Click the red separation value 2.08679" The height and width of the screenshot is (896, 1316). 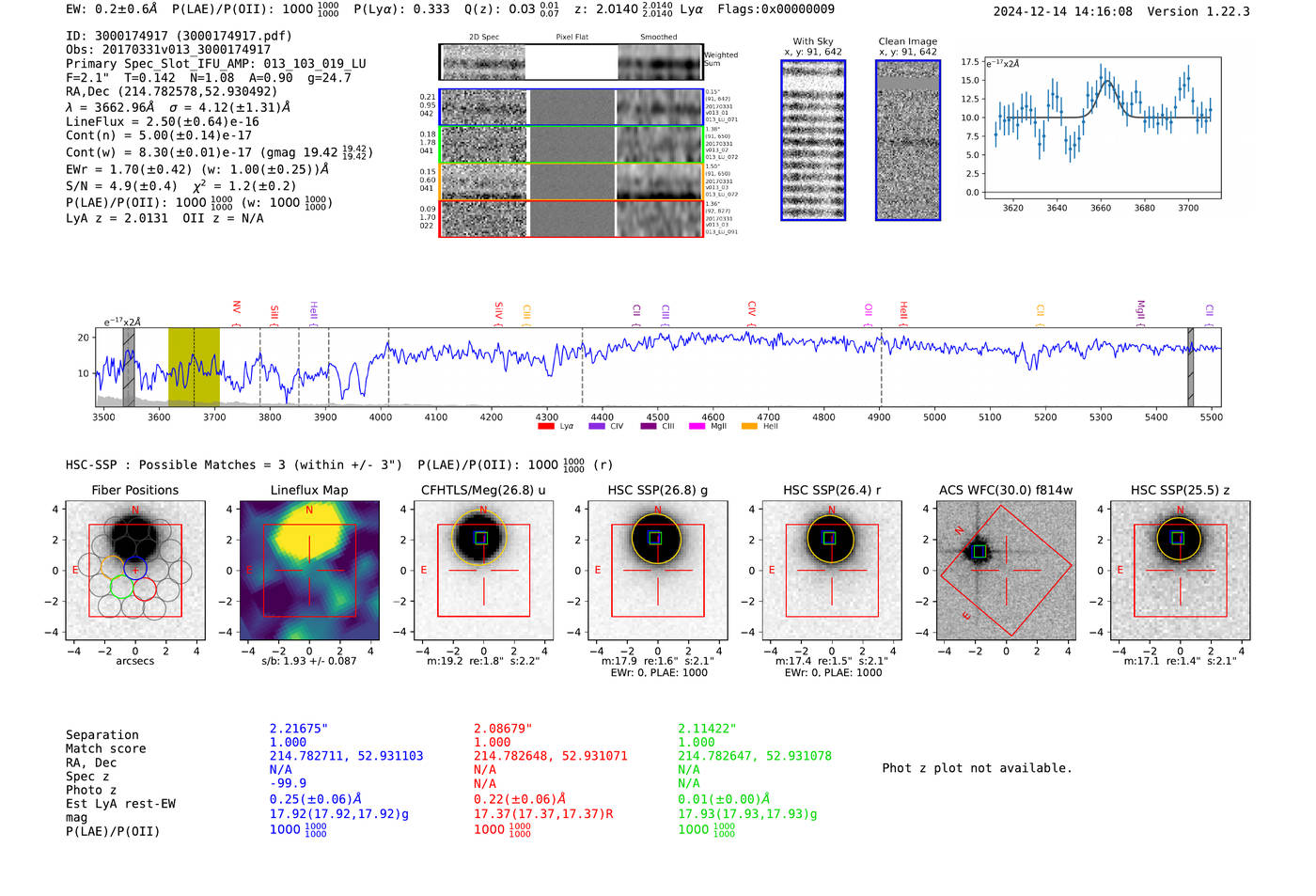503,729
